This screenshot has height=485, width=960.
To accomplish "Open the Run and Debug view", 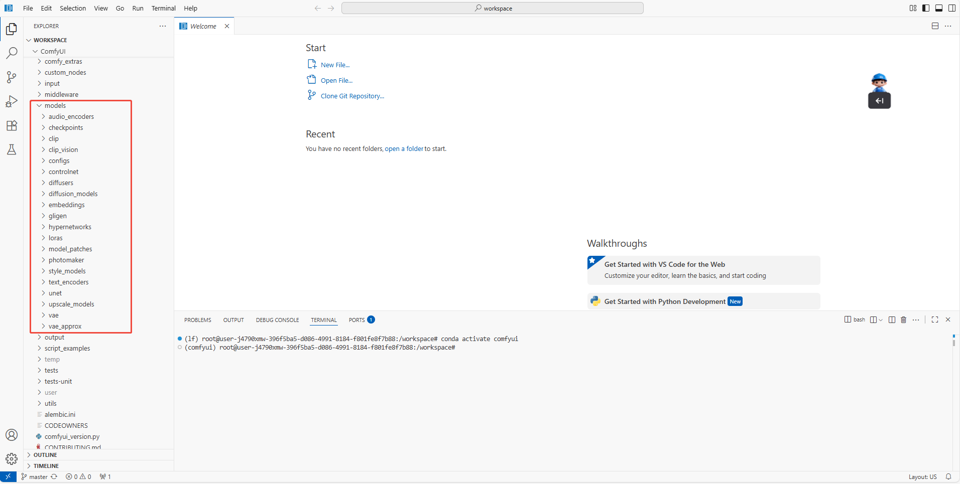I will (x=12, y=102).
